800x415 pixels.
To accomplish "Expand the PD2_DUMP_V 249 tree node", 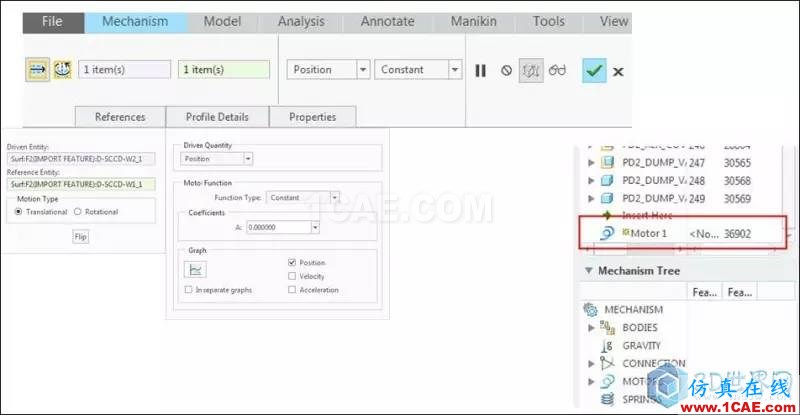I will (x=591, y=199).
